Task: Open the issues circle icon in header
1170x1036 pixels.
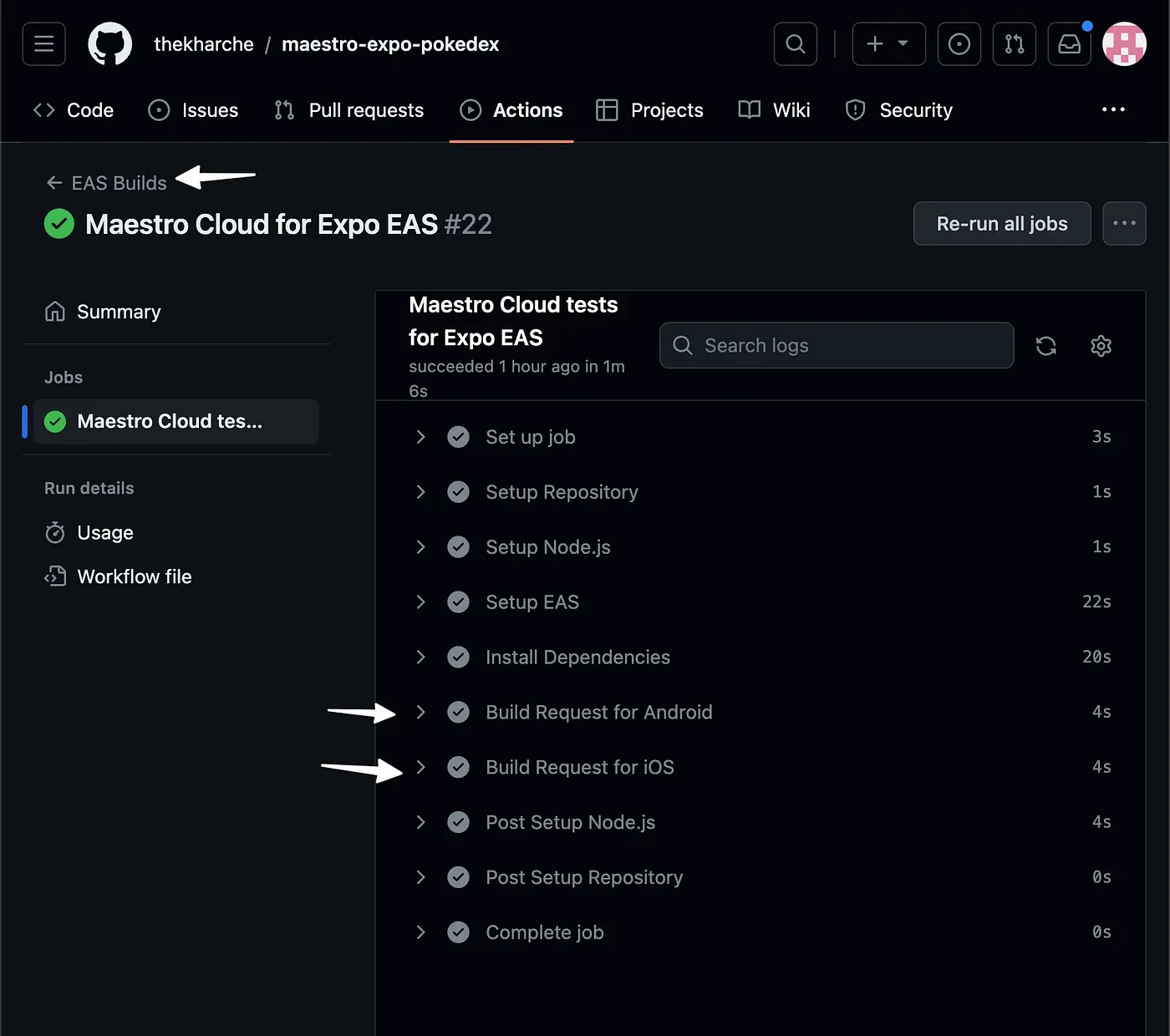Action: click(959, 44)
